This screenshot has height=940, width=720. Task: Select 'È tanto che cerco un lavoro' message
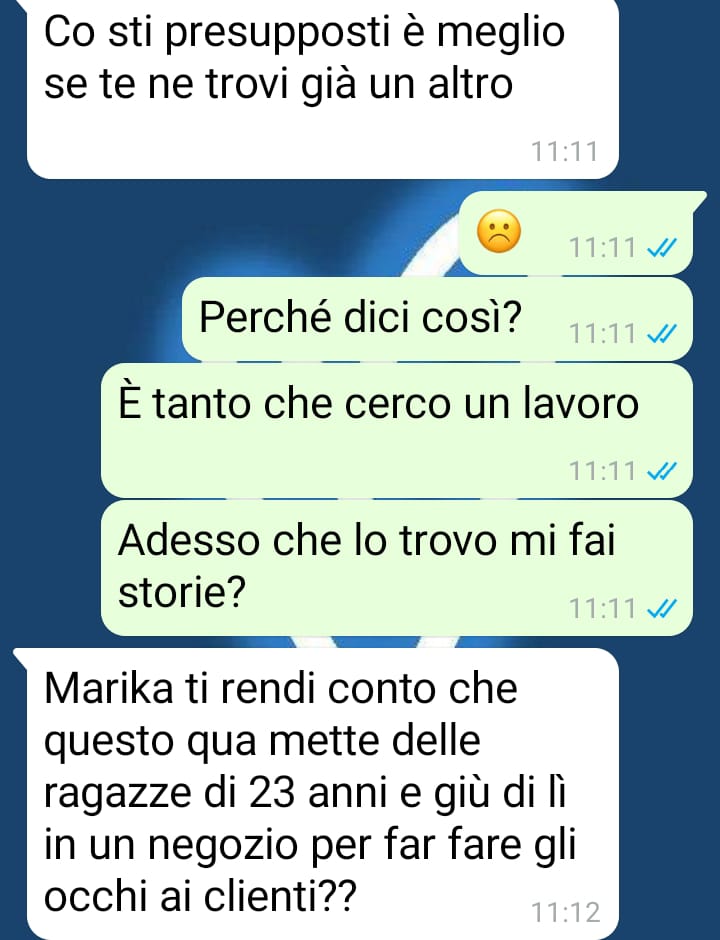397,430
